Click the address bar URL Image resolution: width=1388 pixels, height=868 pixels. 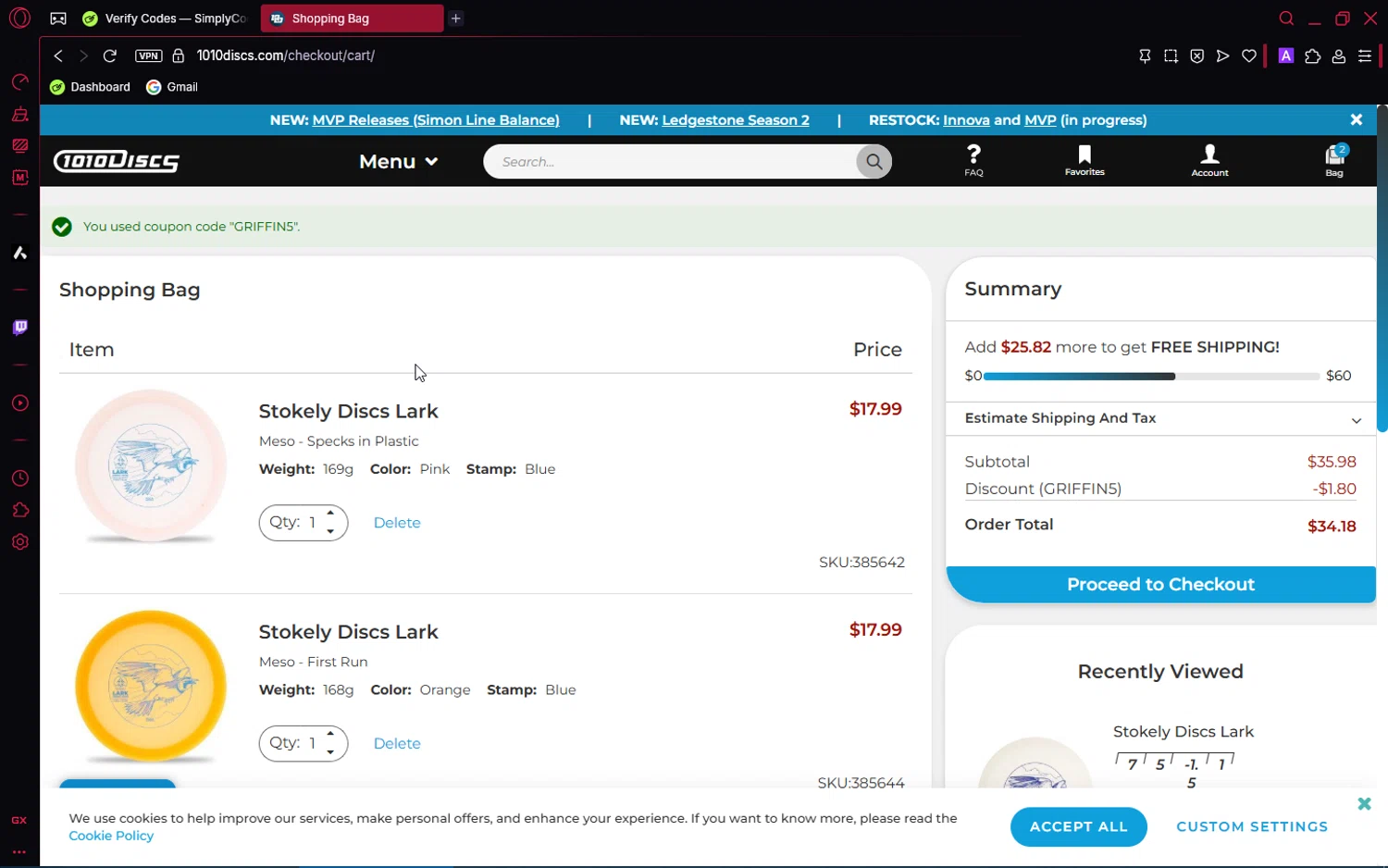click(x=286, y=56)
